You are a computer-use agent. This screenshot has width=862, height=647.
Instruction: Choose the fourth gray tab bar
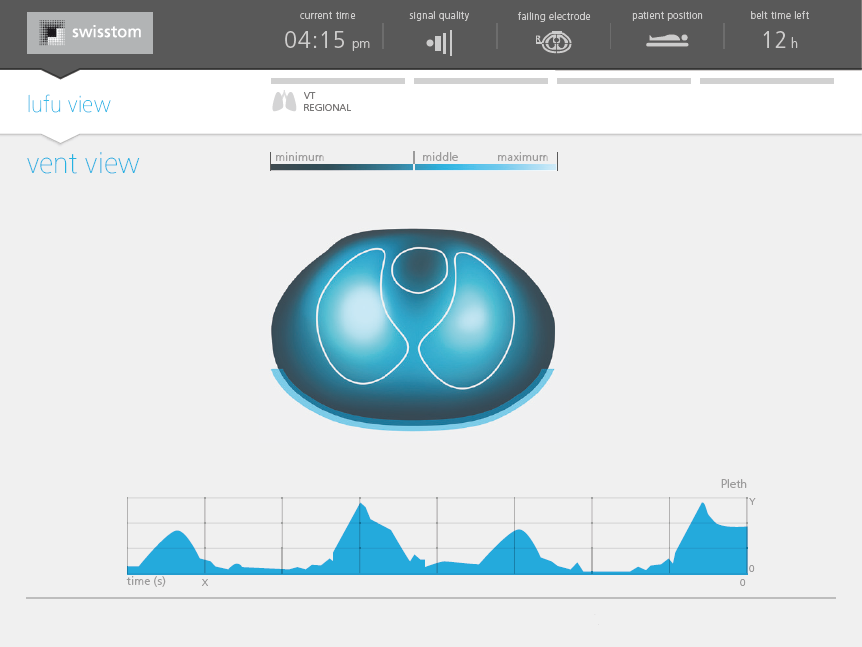pos(766,81)
